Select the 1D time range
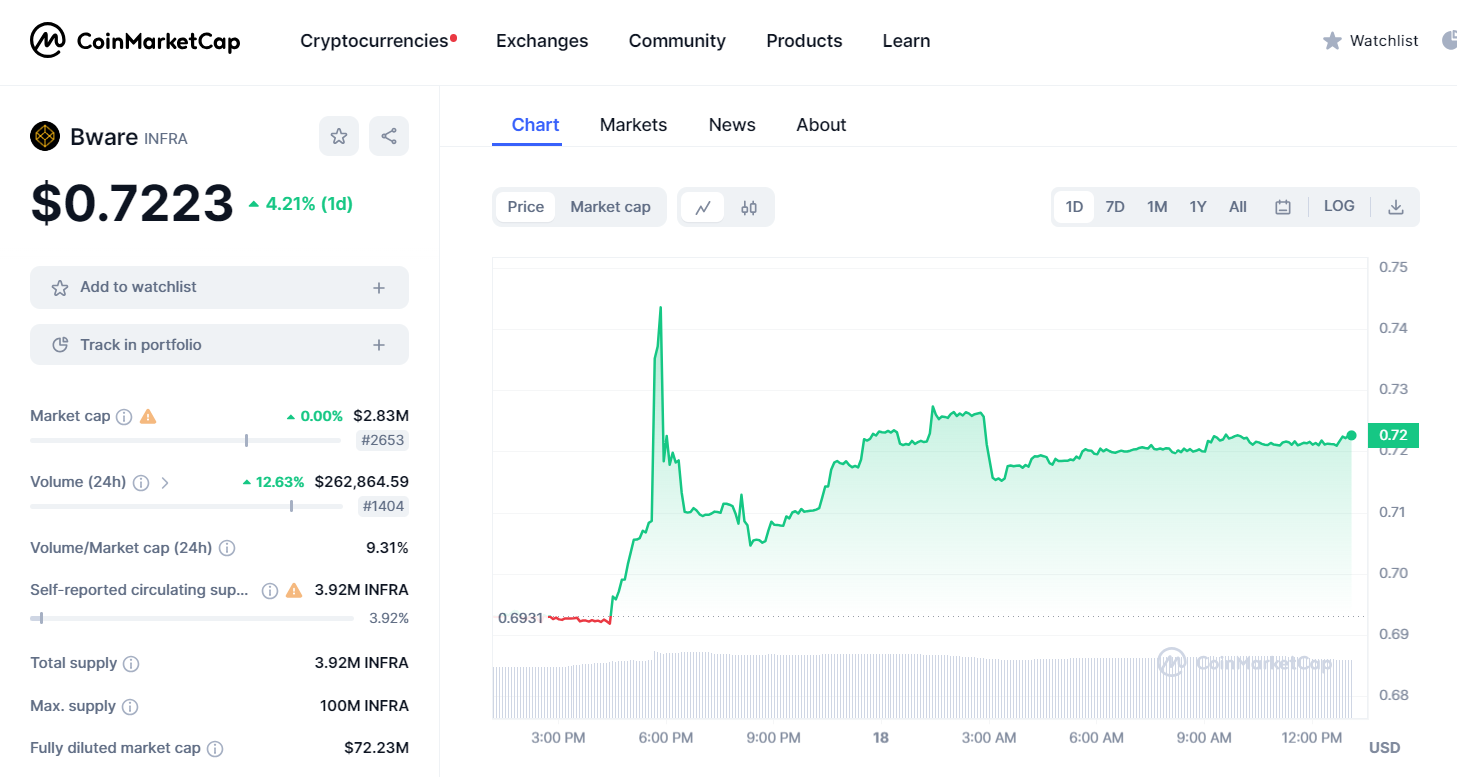This screenshot has width=1457, height=777. [x=1074, y=207]
